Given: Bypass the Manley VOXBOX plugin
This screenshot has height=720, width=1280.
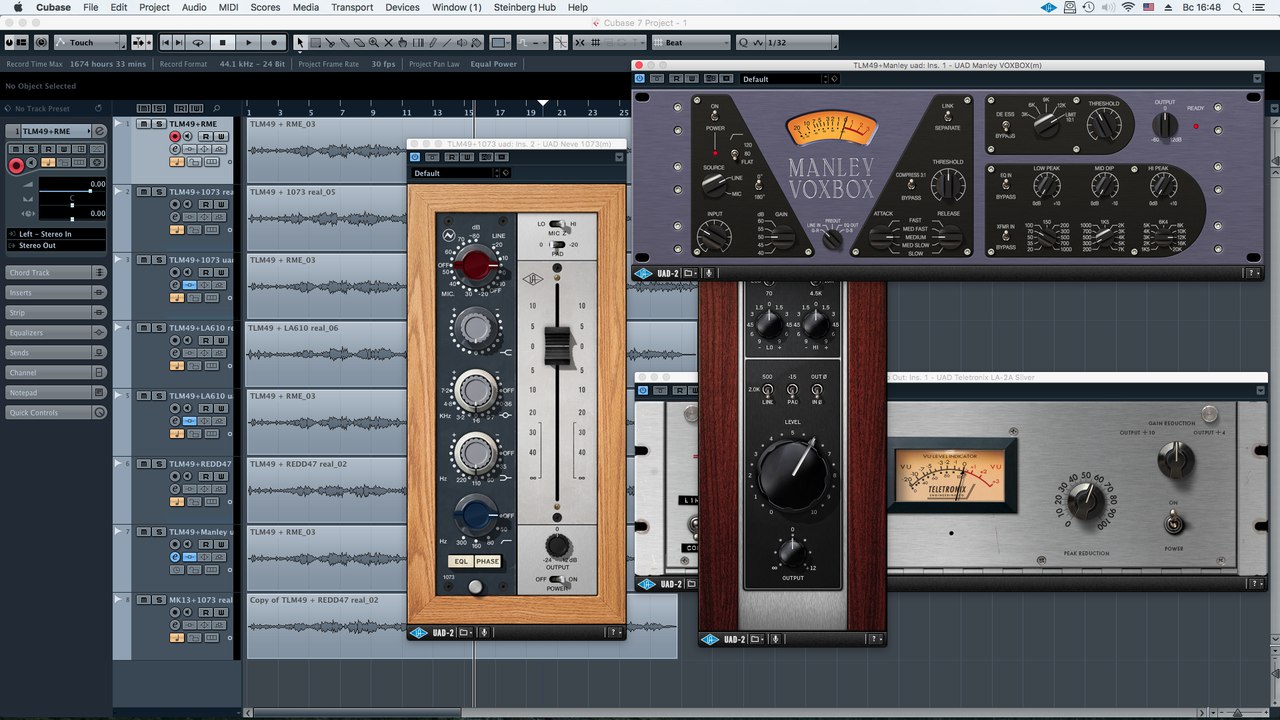Looking at the screenshot, I should [640, 78].
